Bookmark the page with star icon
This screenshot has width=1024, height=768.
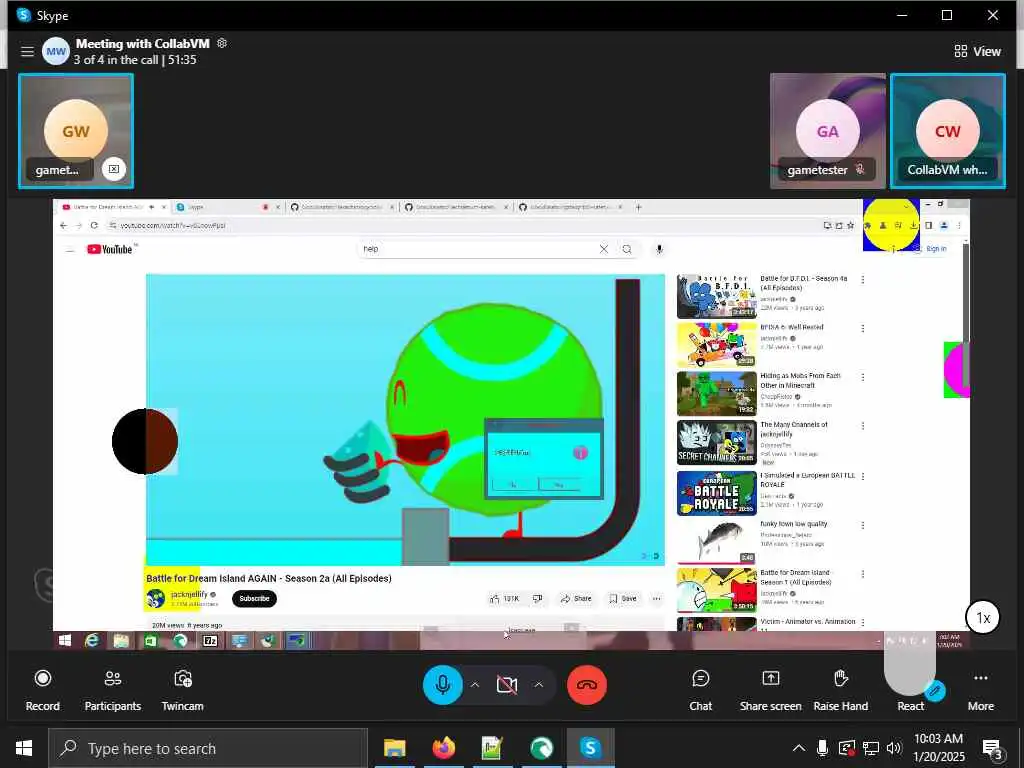tap(850, 225)
